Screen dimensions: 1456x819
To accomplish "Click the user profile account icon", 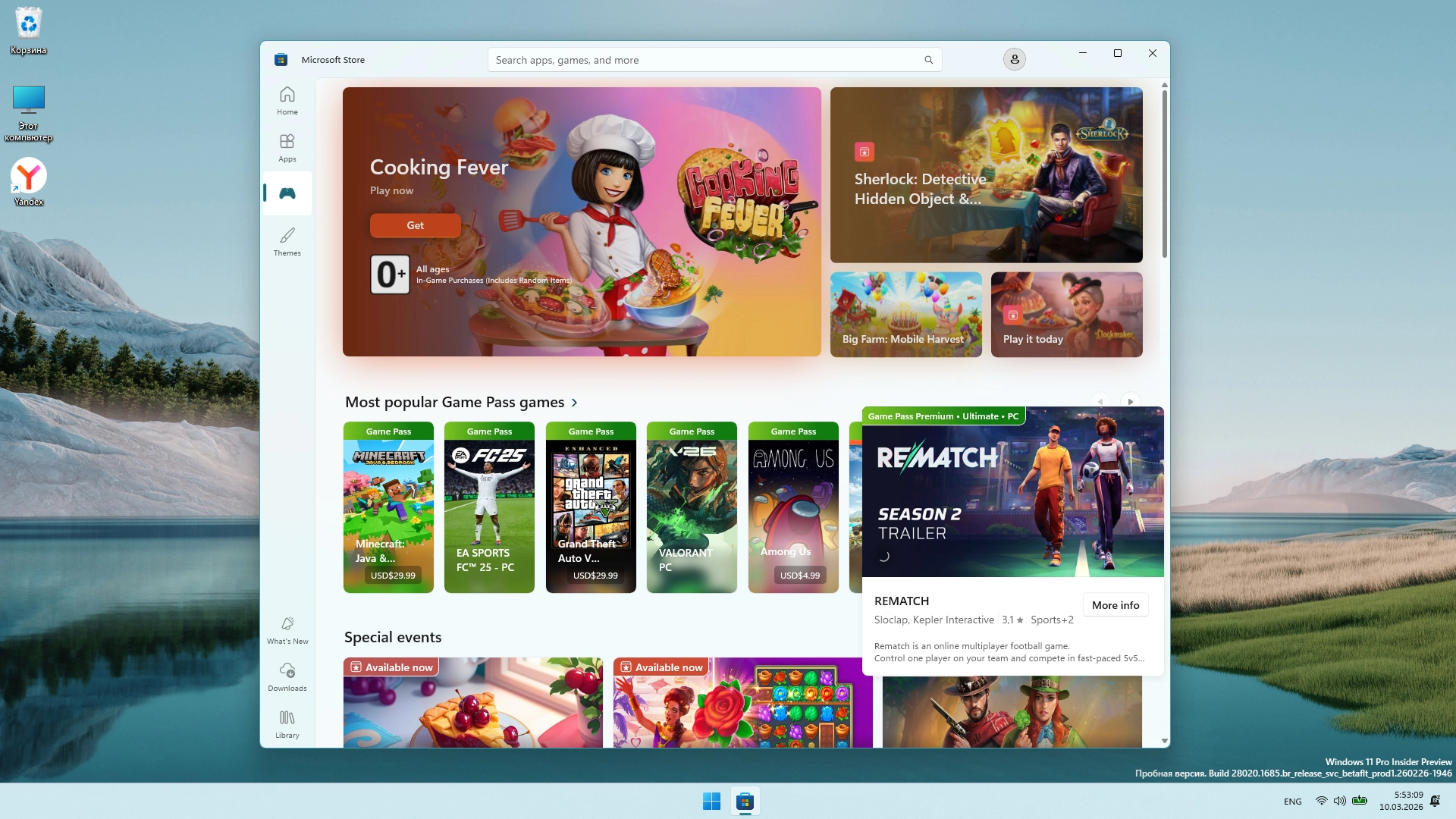I will point(1014,59).
